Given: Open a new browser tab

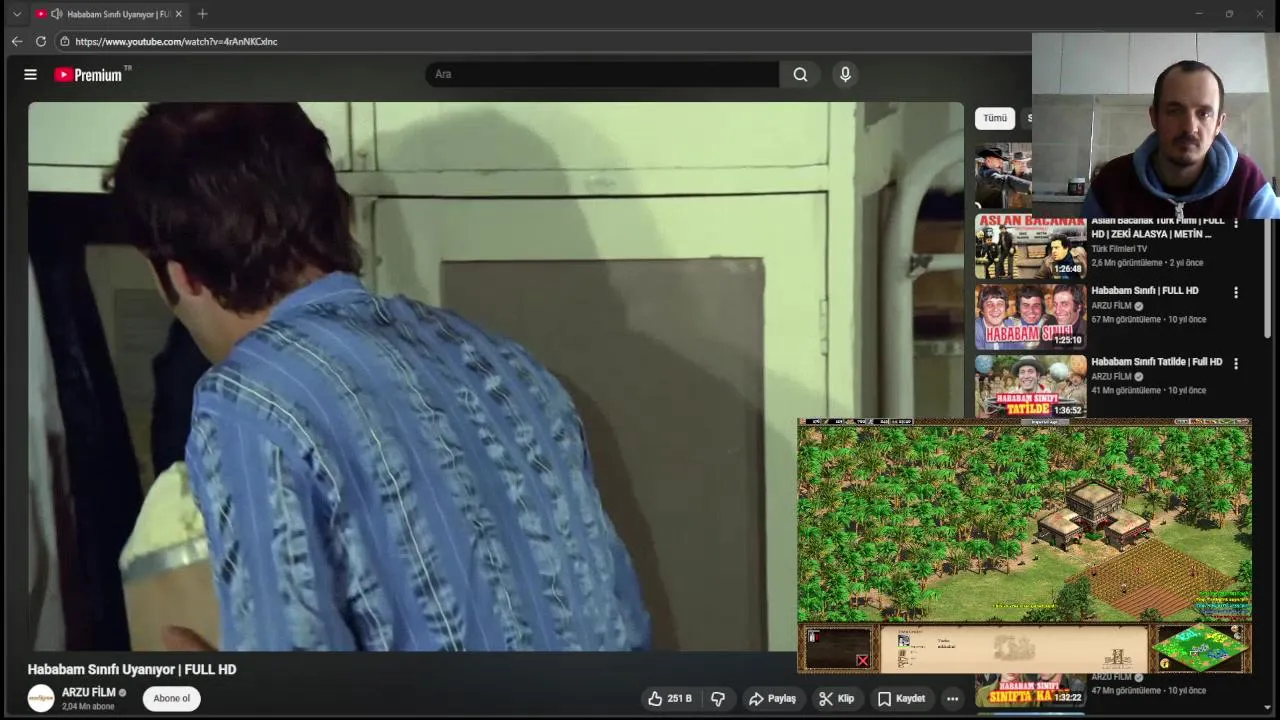Looking at the screenshot, I should 203,14.
